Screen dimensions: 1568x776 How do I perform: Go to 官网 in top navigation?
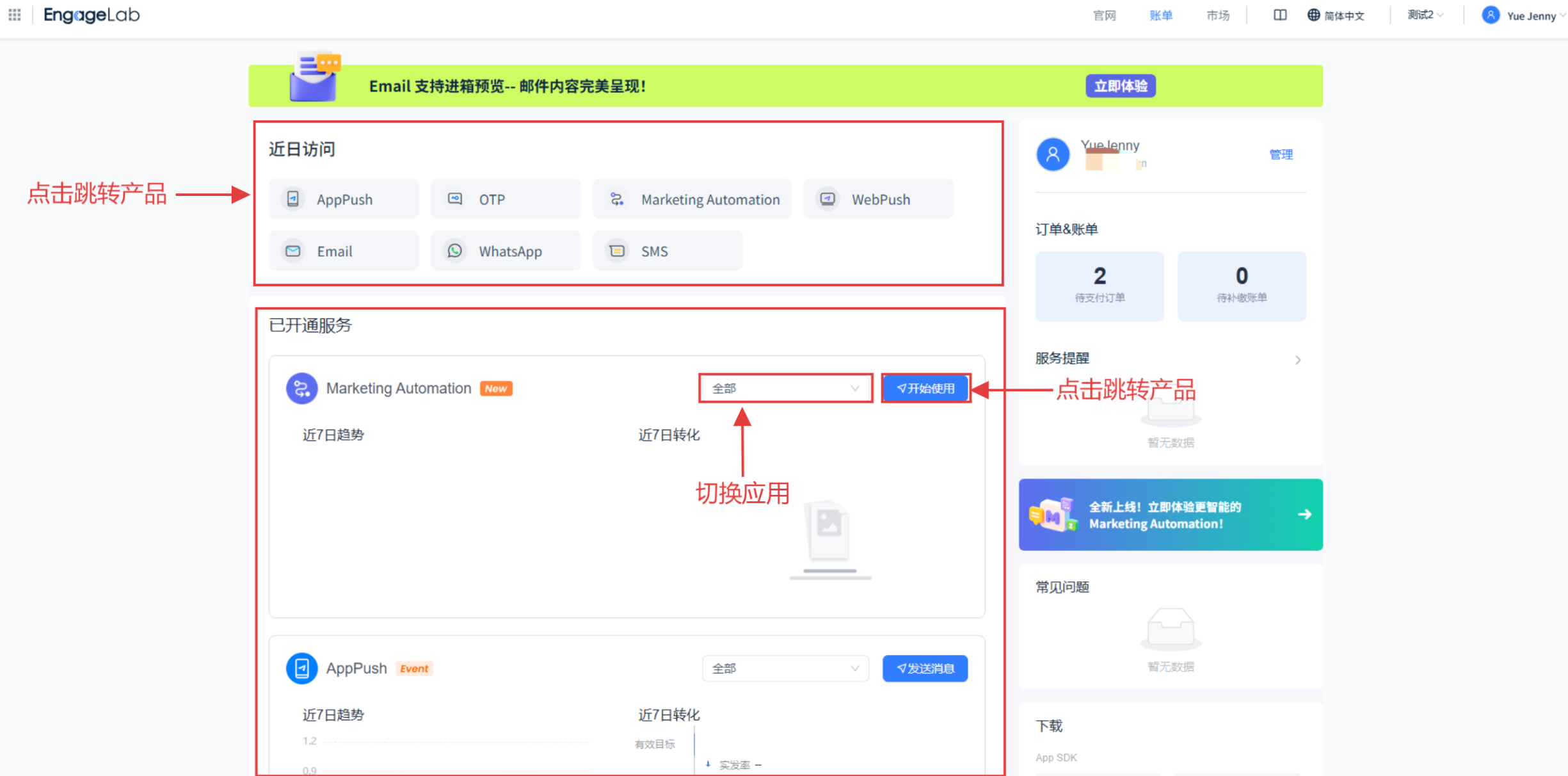point(1104,15)
